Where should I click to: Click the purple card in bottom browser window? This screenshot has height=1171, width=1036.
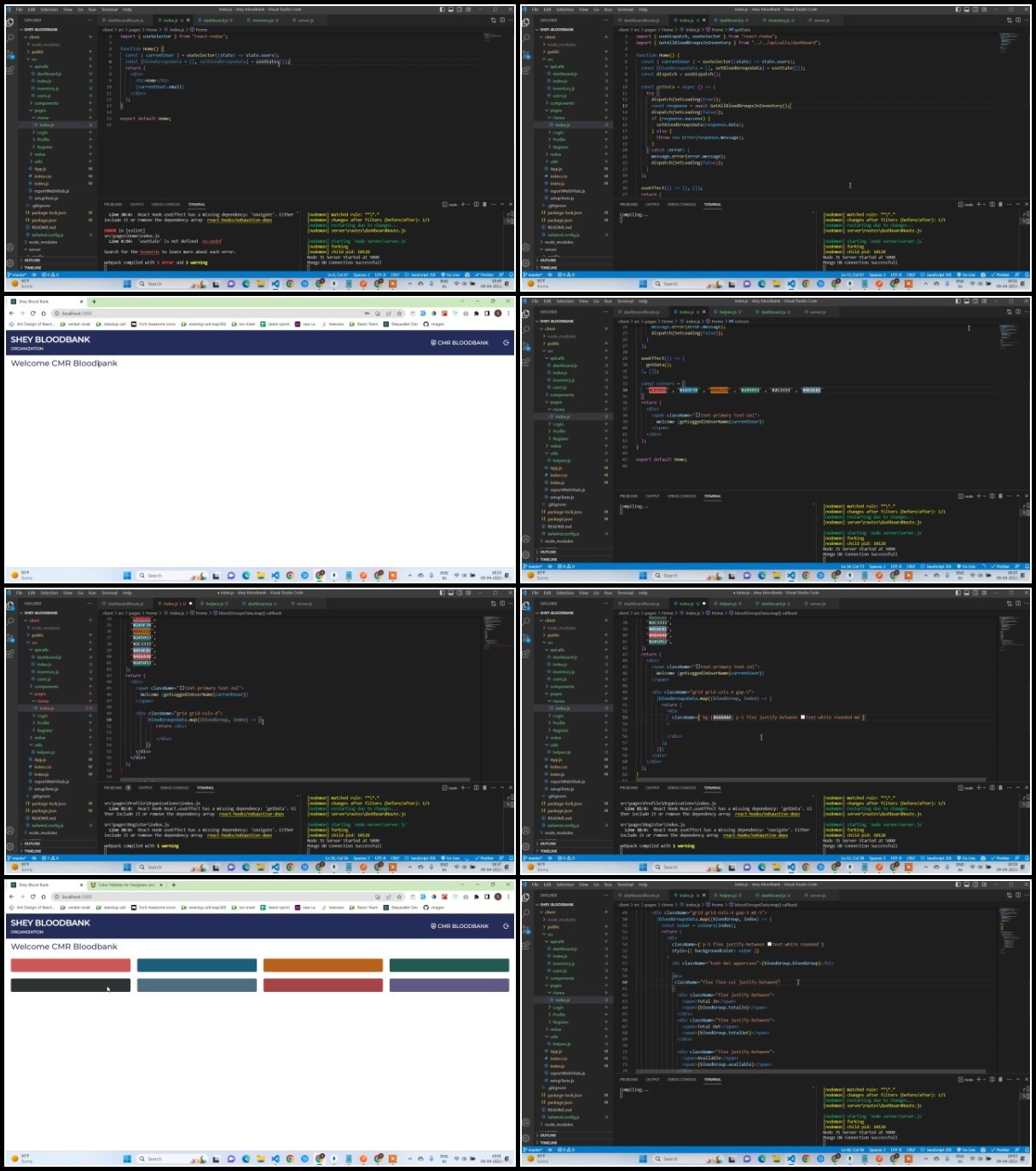[449, 985]
